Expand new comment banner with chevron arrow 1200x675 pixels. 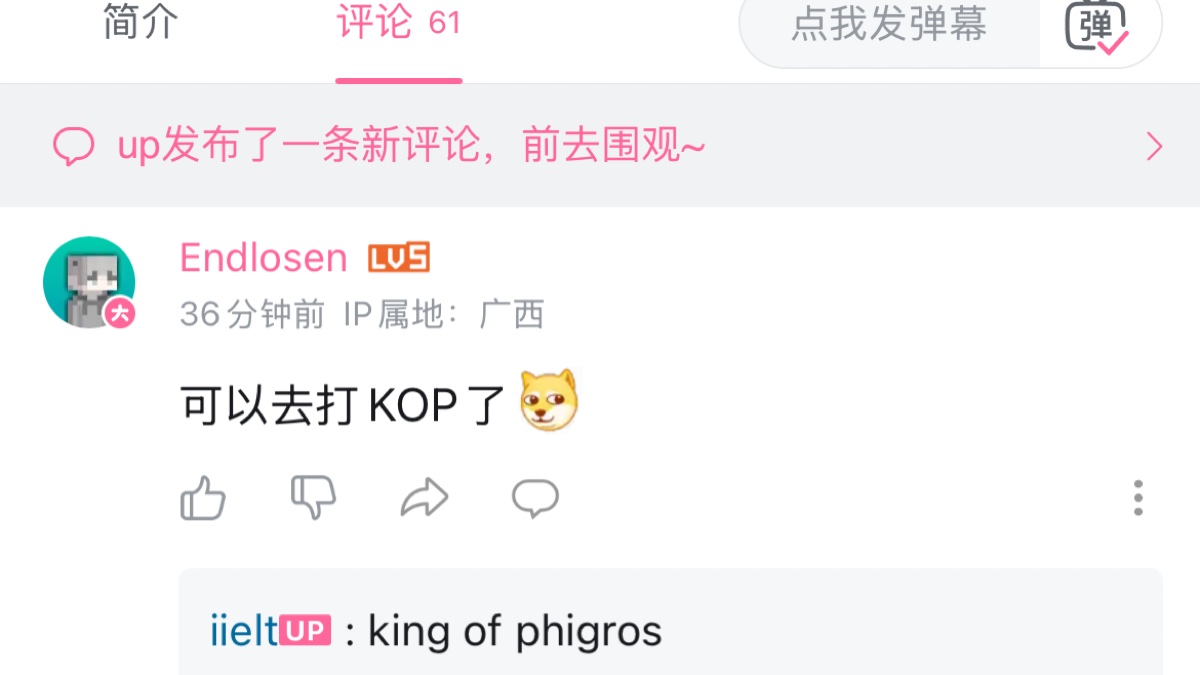1154,147
